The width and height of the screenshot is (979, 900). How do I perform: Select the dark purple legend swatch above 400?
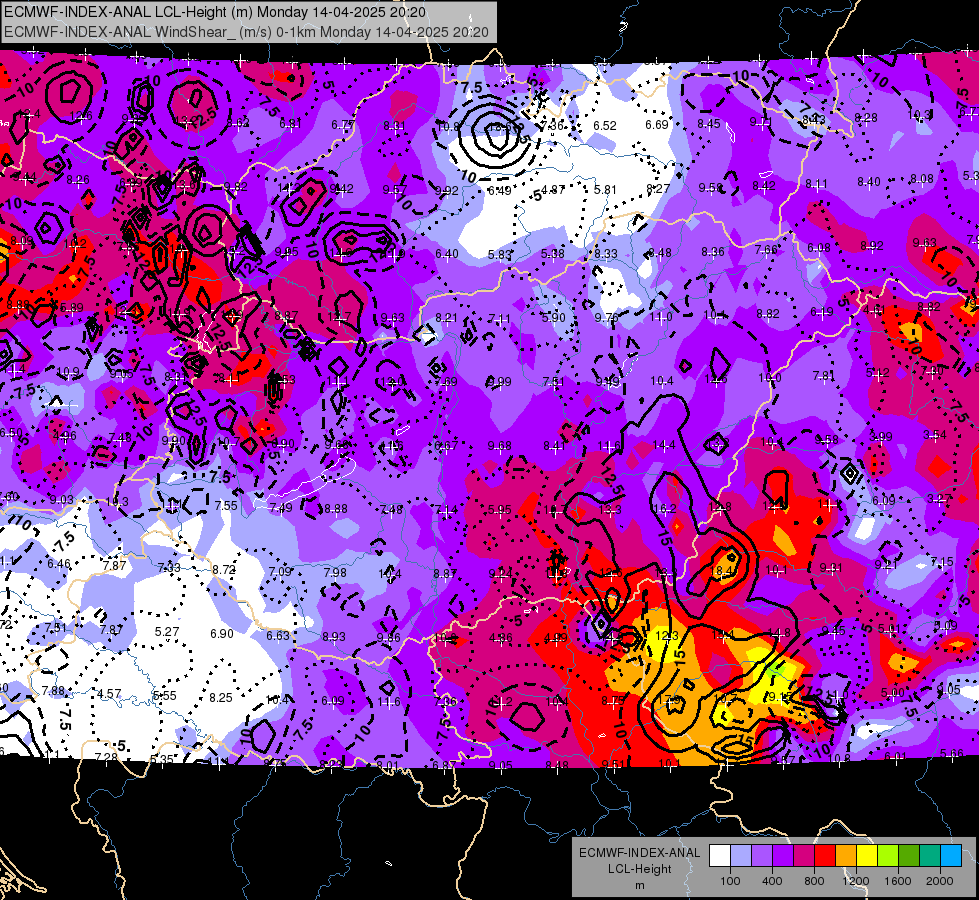(783, 856)
